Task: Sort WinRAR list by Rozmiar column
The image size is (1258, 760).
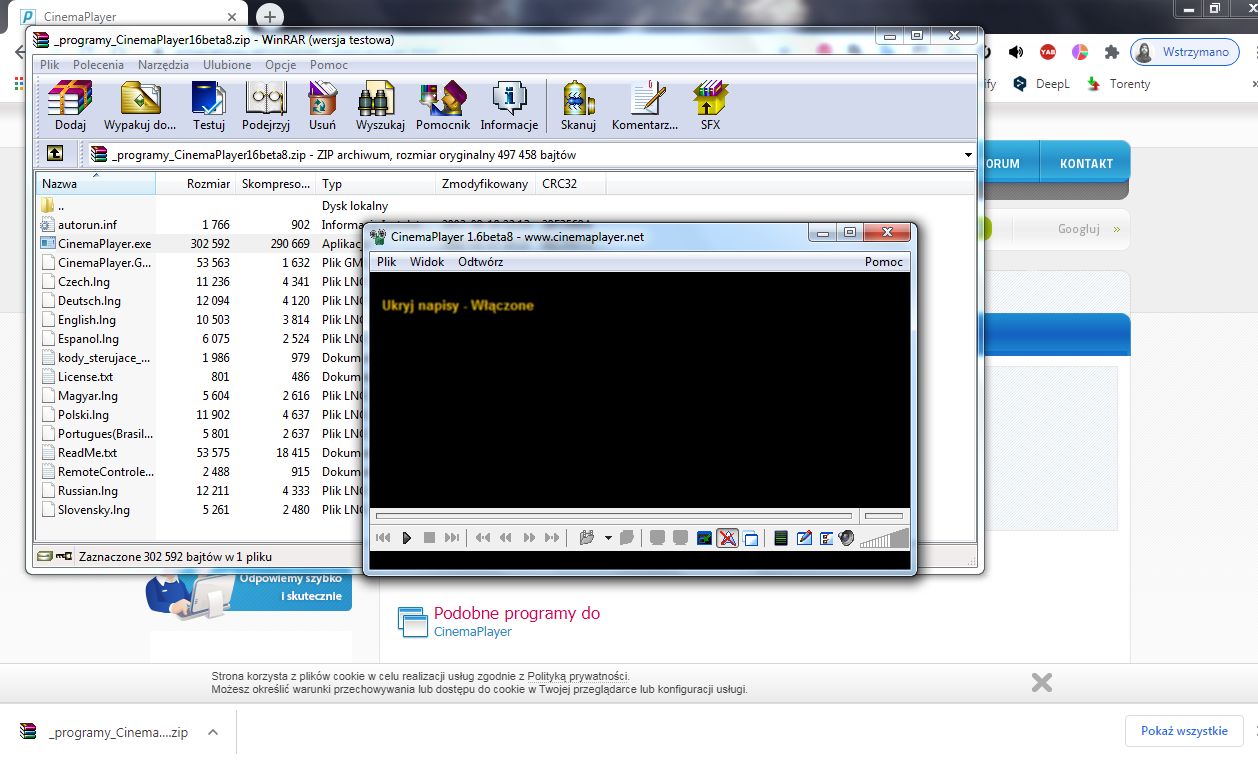Action: pyautogui.click(x=196, y=184)
